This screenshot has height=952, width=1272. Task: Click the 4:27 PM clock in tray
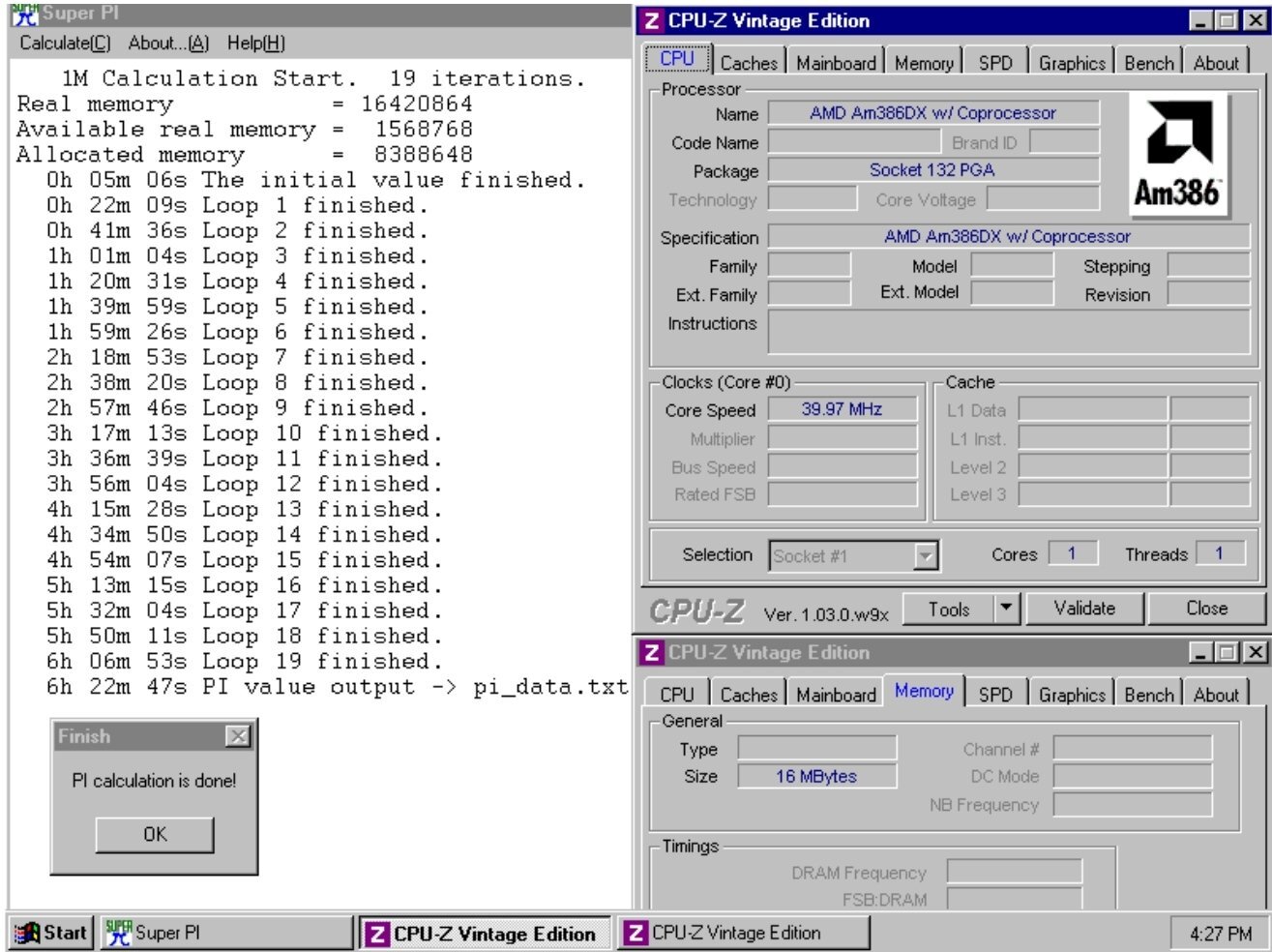(1221, 934)
